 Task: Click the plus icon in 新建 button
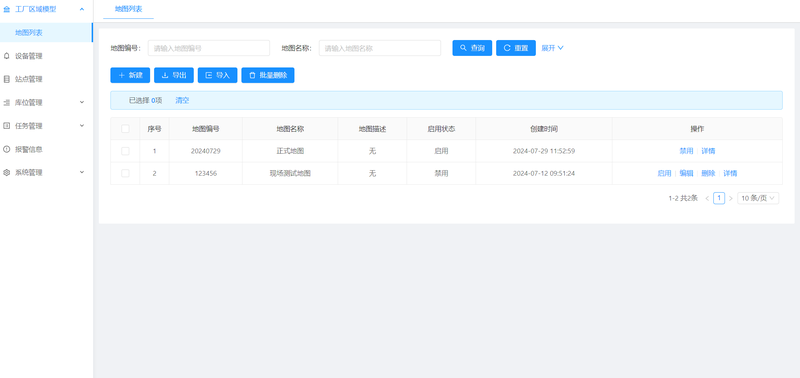(x=121, y=75)
